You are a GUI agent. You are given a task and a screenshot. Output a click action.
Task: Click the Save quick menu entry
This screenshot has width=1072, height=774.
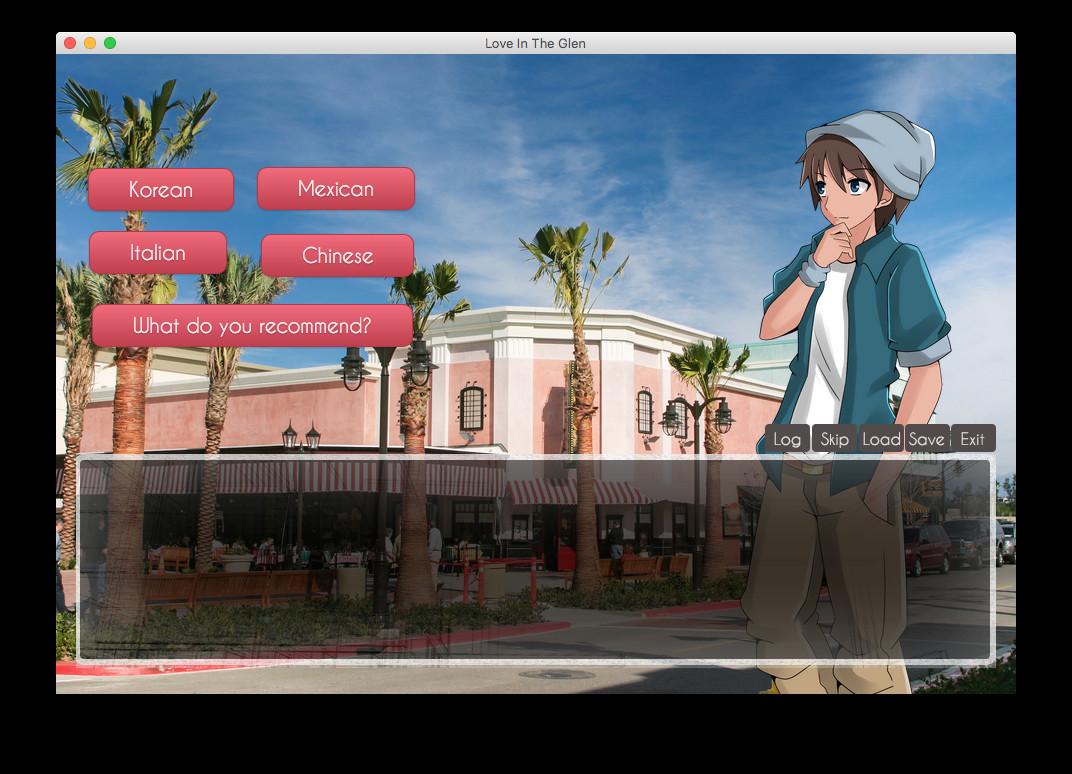925,438
